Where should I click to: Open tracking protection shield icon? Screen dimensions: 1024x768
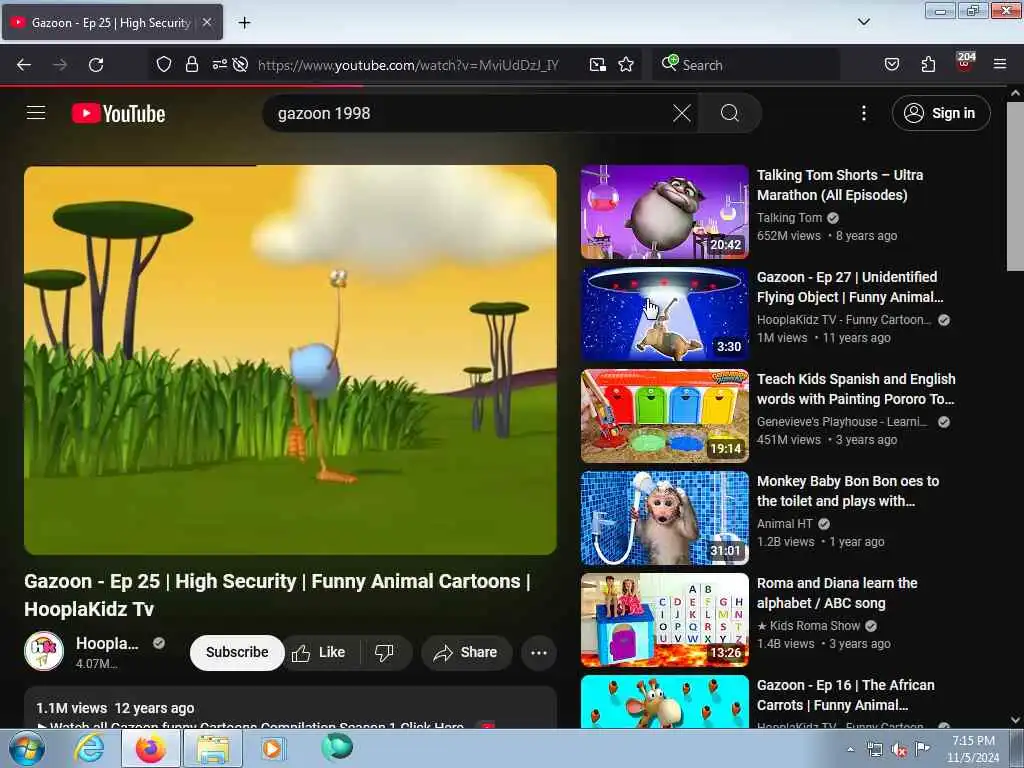(x=163, y=64)
